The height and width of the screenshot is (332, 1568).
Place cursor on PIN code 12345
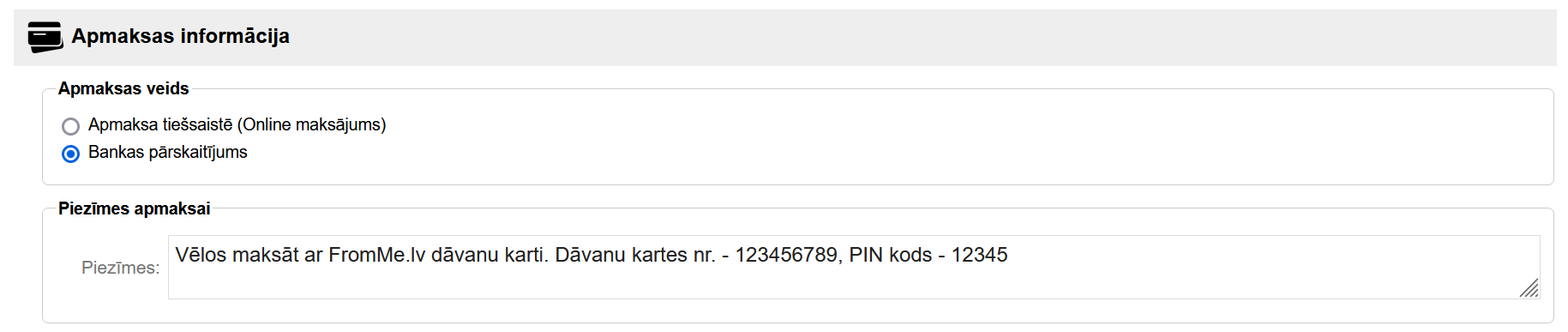coord(980,255)
